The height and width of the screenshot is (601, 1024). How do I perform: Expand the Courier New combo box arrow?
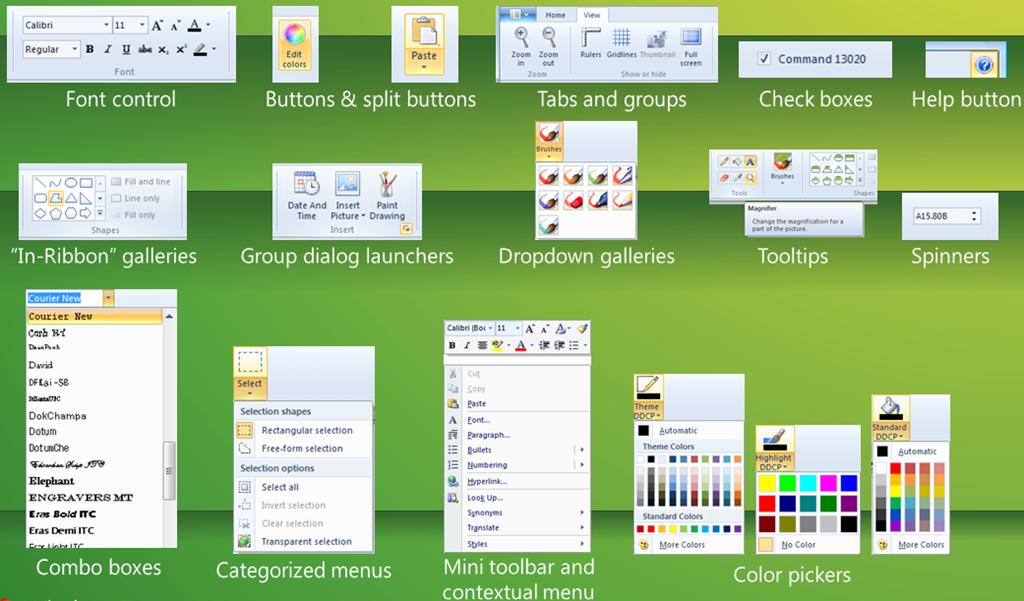[108, 298]
